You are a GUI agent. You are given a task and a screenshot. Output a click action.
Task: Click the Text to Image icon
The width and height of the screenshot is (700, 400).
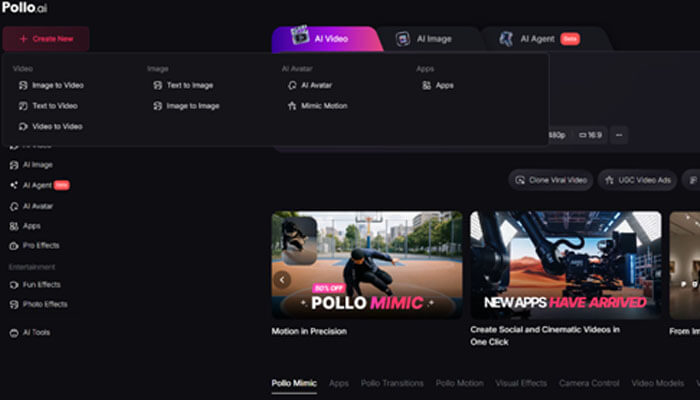(158, 85)
